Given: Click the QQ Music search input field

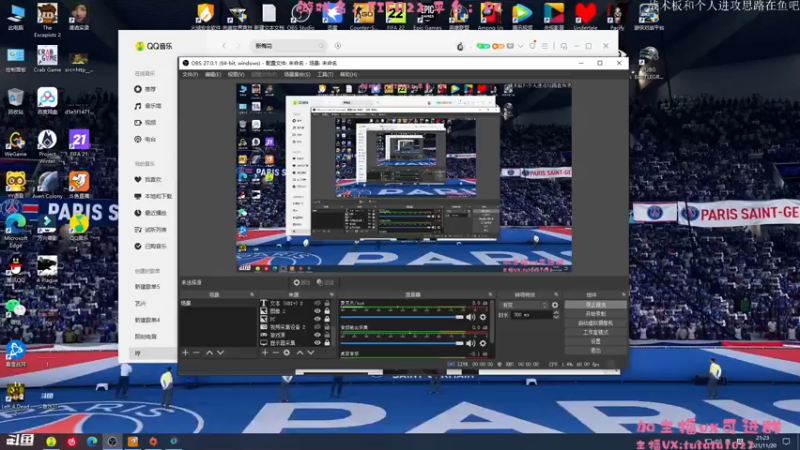Looking at the screenshot, I should click(289, 46).
